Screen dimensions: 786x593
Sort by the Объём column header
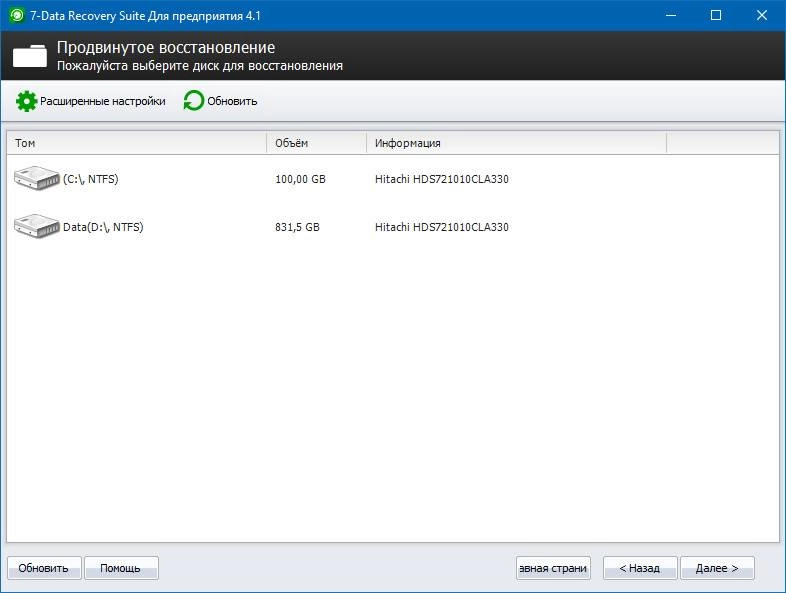(317, 143)
